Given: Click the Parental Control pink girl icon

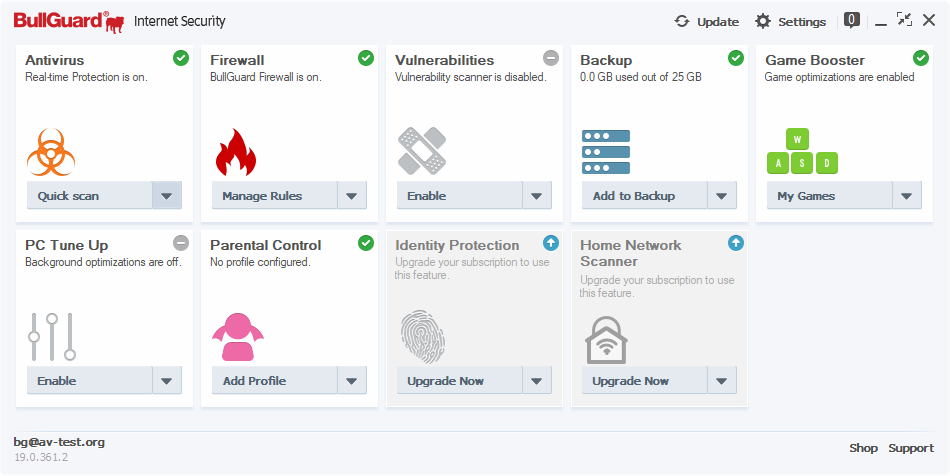Looking at the screenshot, I should pyautogui.click(x=237, y=337).
